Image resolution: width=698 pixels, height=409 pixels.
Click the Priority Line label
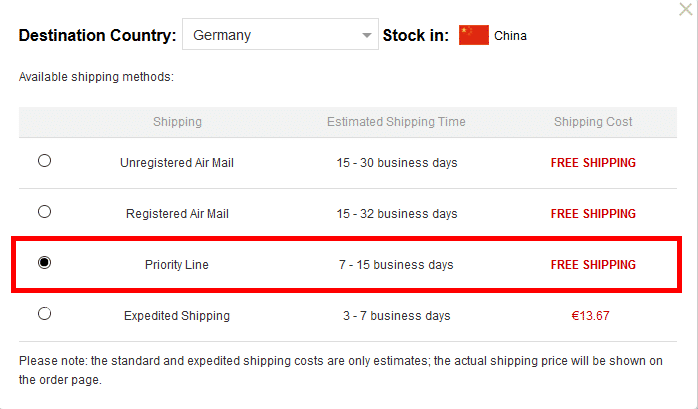click(x=177, y=265)
